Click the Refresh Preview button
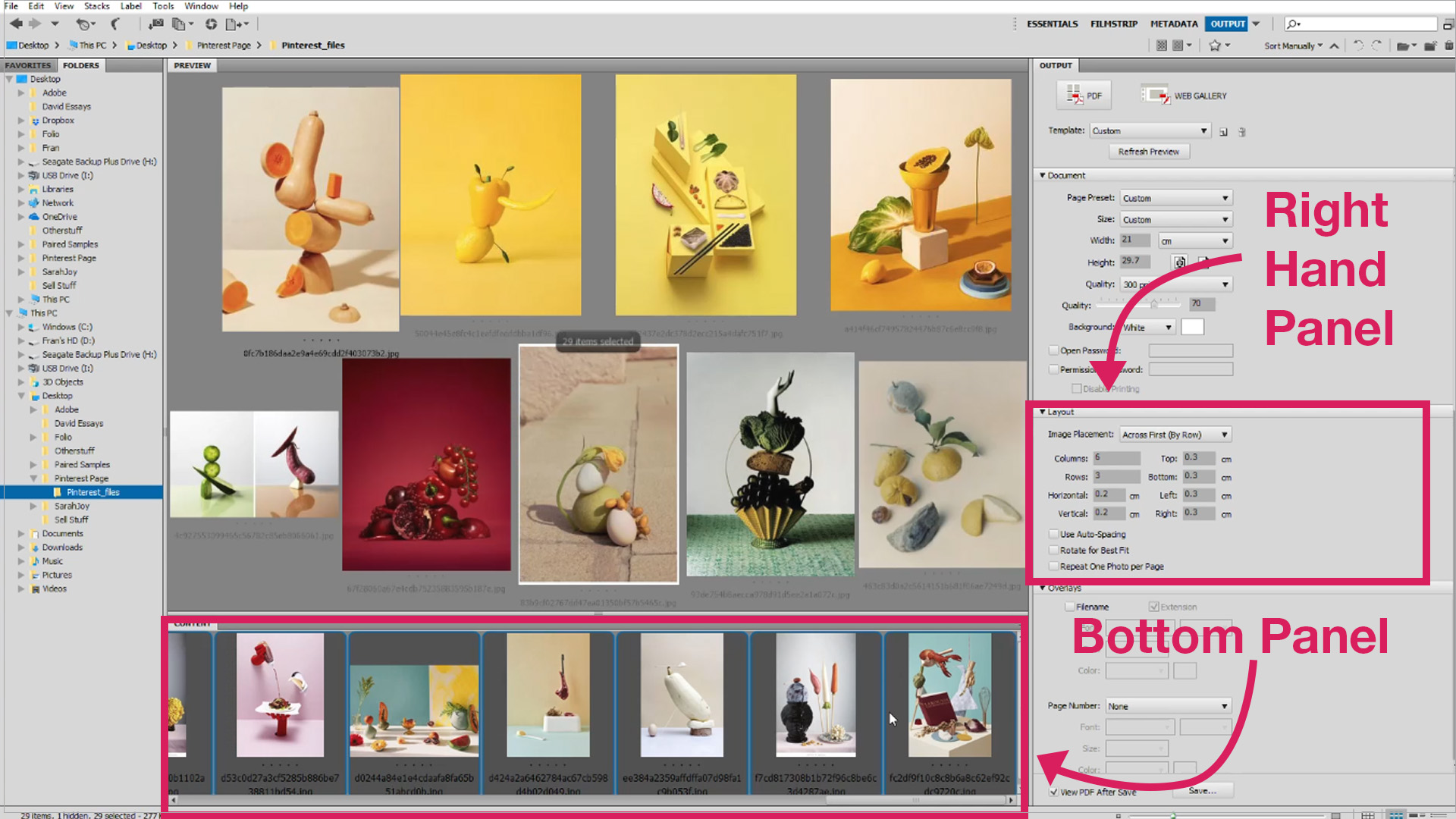The image size is (1456, 819). tap(1149, 152)
